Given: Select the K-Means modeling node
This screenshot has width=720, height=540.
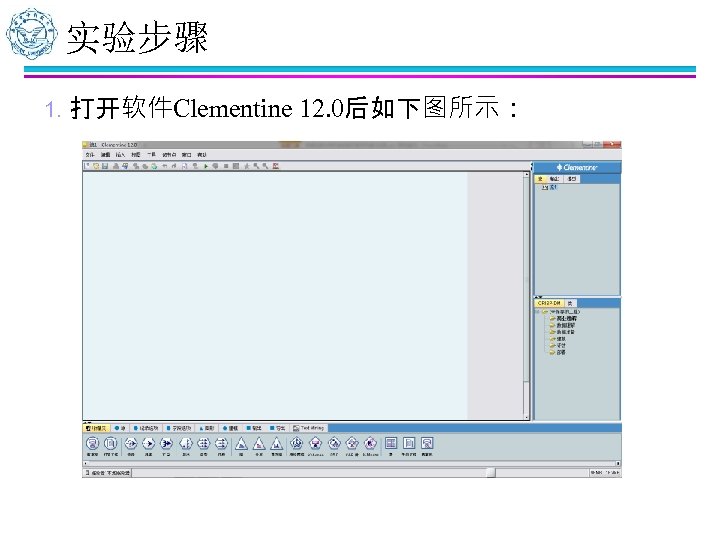Looking at the screenshot, I should [370, 444].
